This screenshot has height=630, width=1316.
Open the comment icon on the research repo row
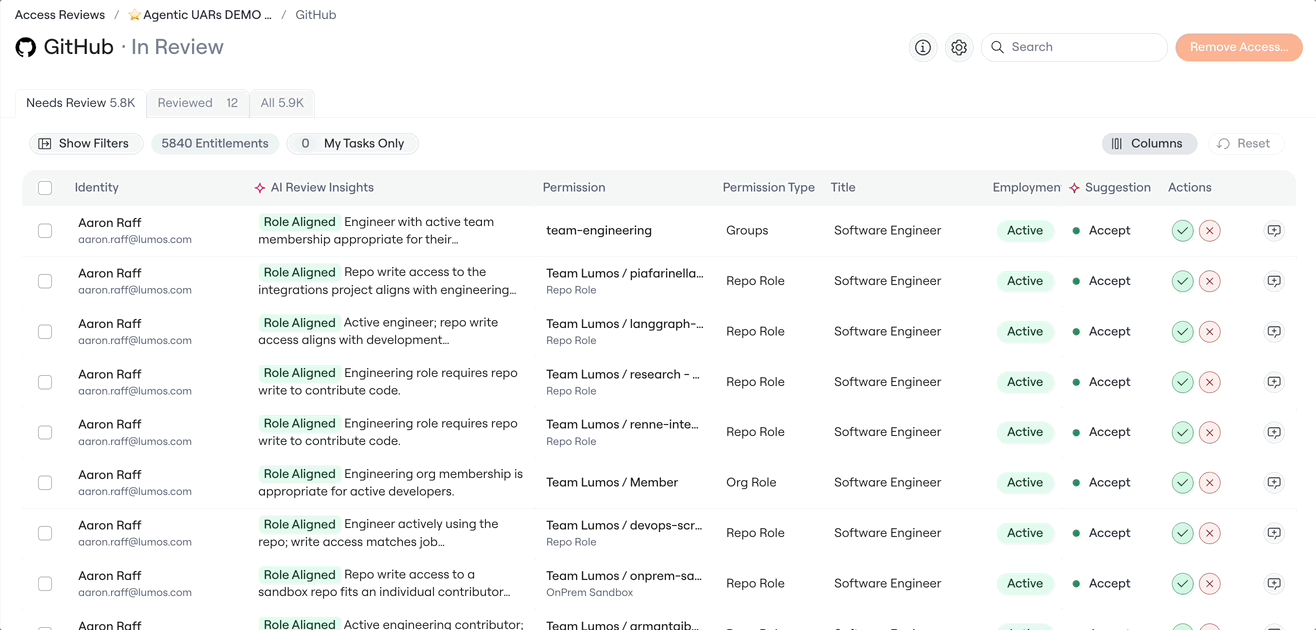pyautogui.click(x=1274, y=382)
